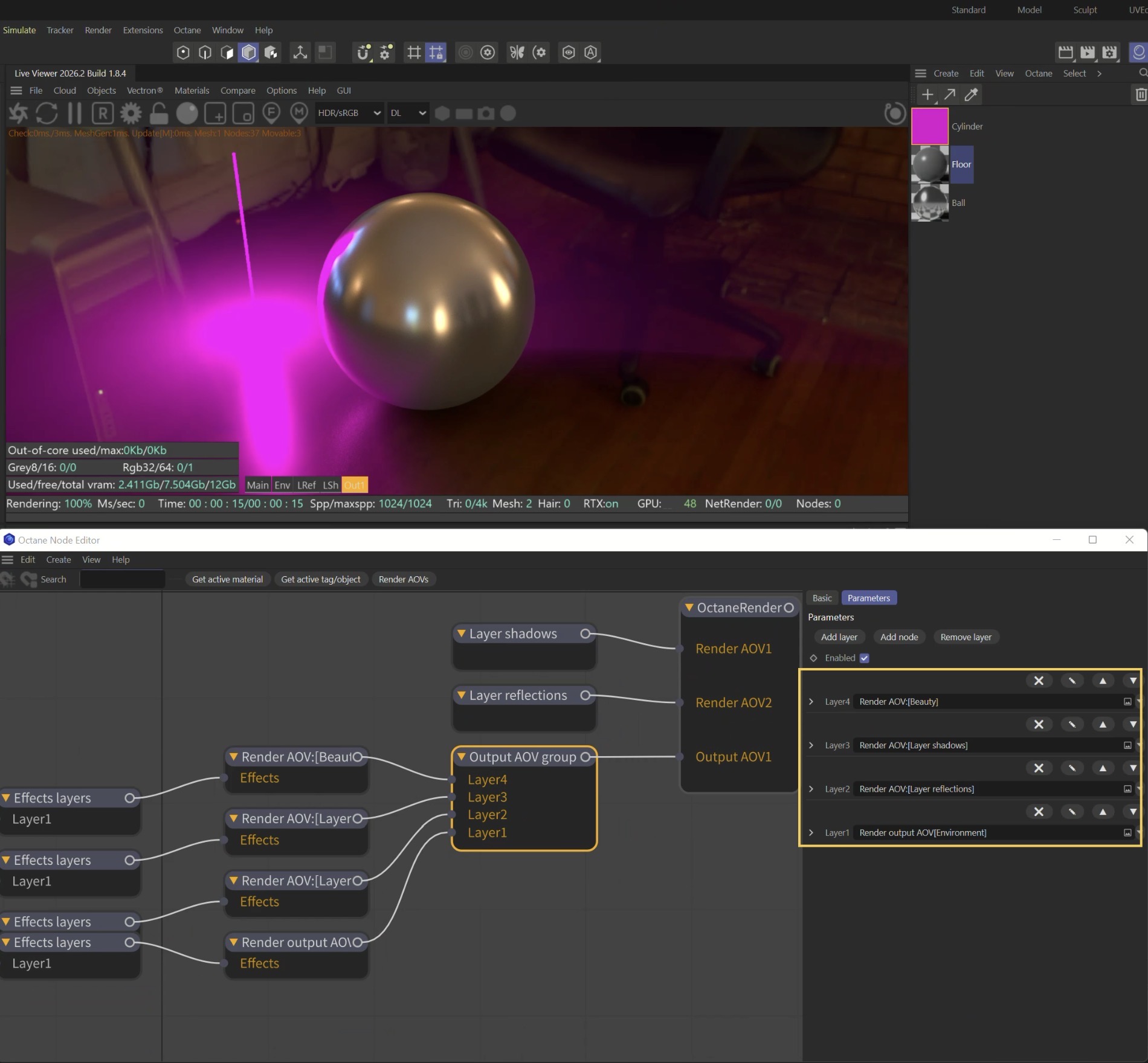Image resolution: width=1148 pixels, height=1063 pixels.
Task: Click Get active material button
Action: pos(227,579)
